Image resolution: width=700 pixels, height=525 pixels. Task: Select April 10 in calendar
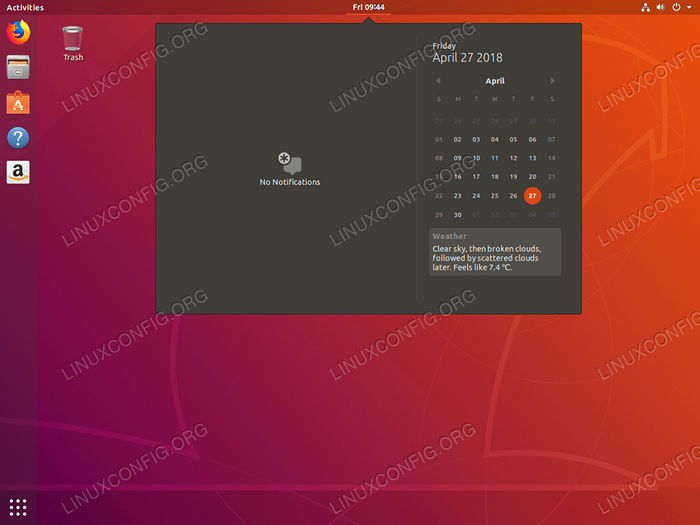476,158
